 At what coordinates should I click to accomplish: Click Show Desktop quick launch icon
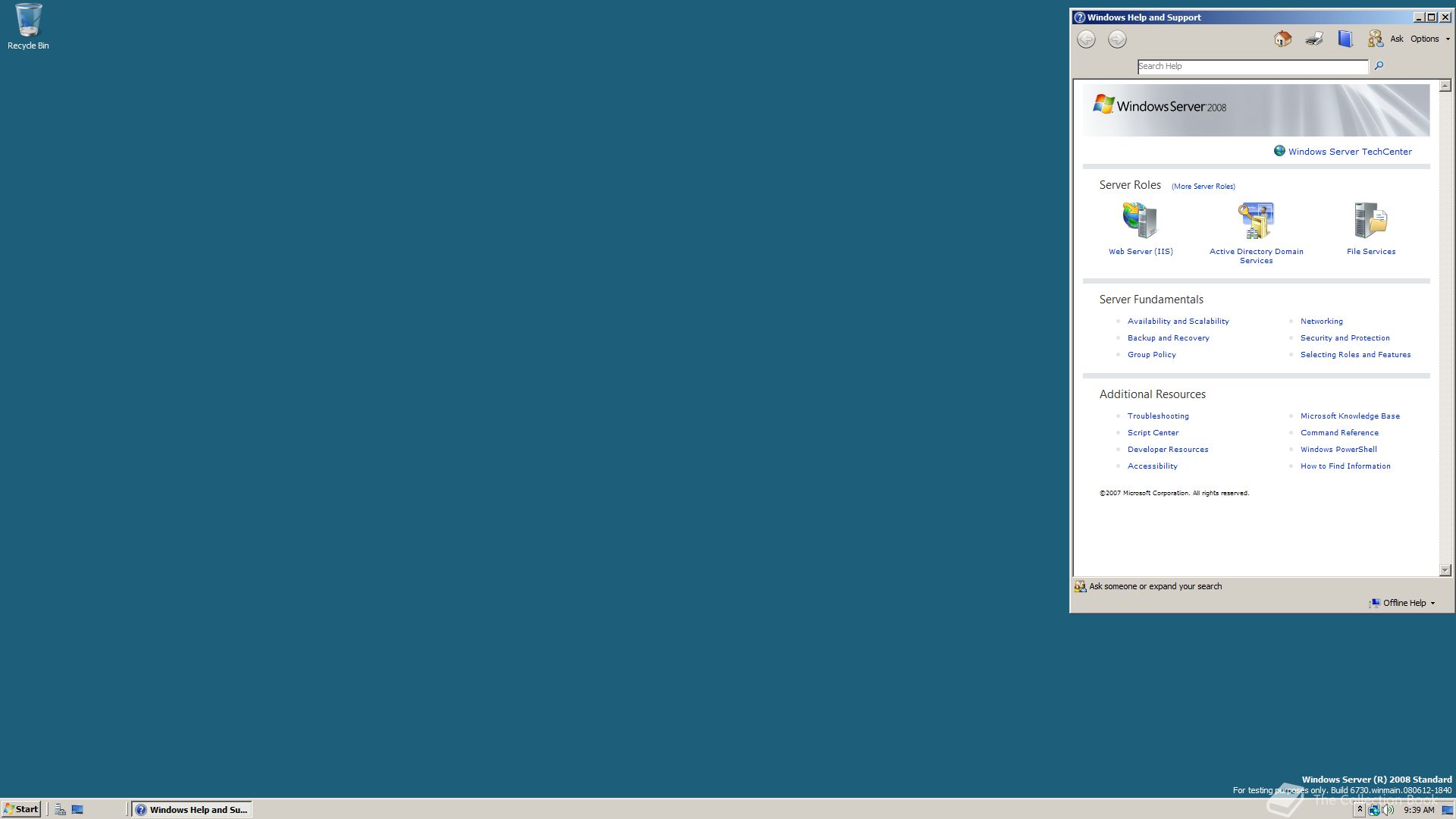click(x=77, y=809)
